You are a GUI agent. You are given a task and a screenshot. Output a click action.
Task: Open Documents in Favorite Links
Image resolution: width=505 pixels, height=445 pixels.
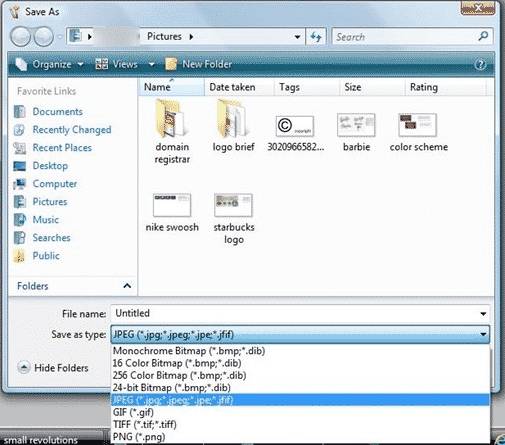click(58, 112)
